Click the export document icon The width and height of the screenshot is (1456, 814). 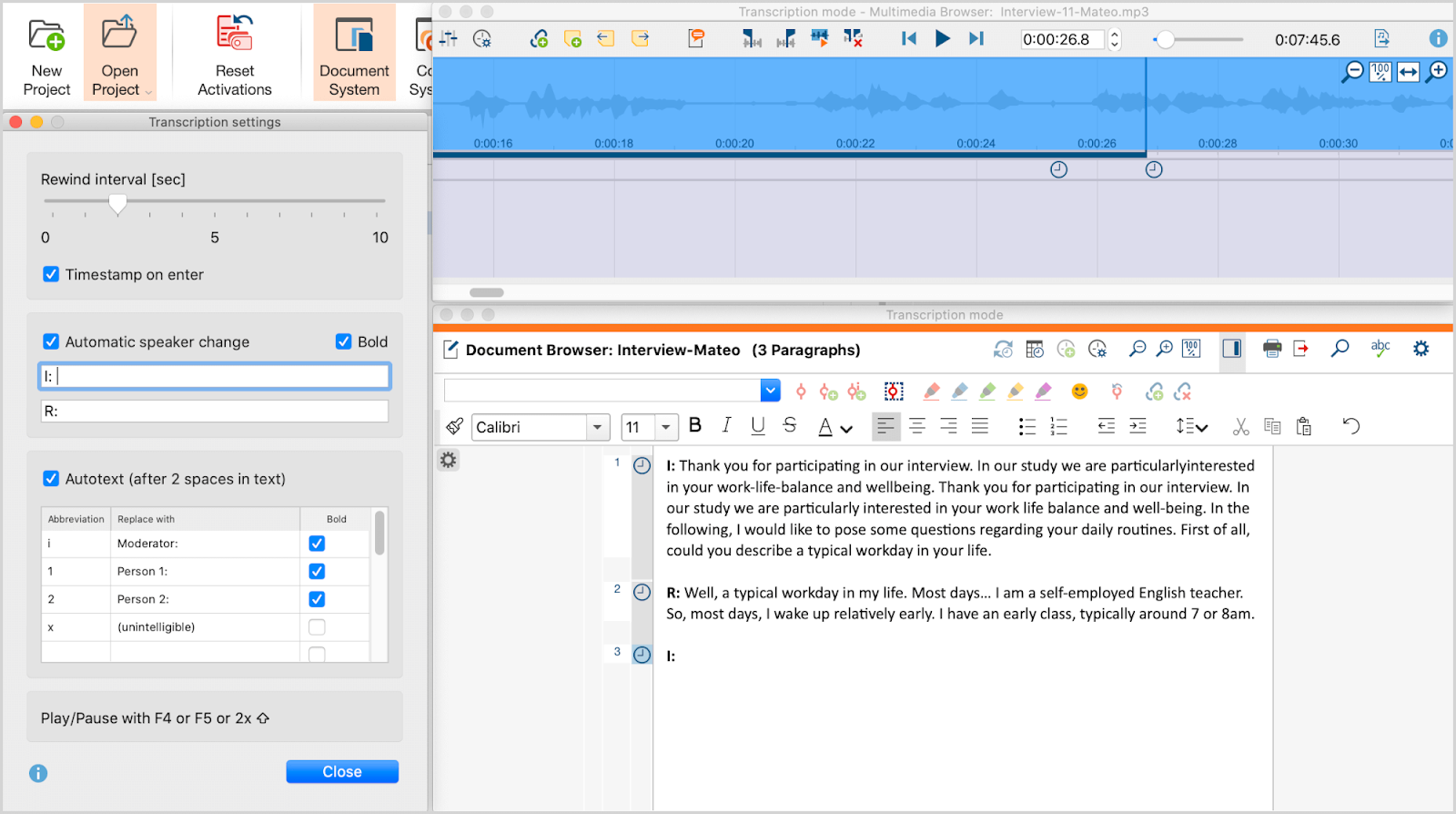click(x=1301, y=348)
